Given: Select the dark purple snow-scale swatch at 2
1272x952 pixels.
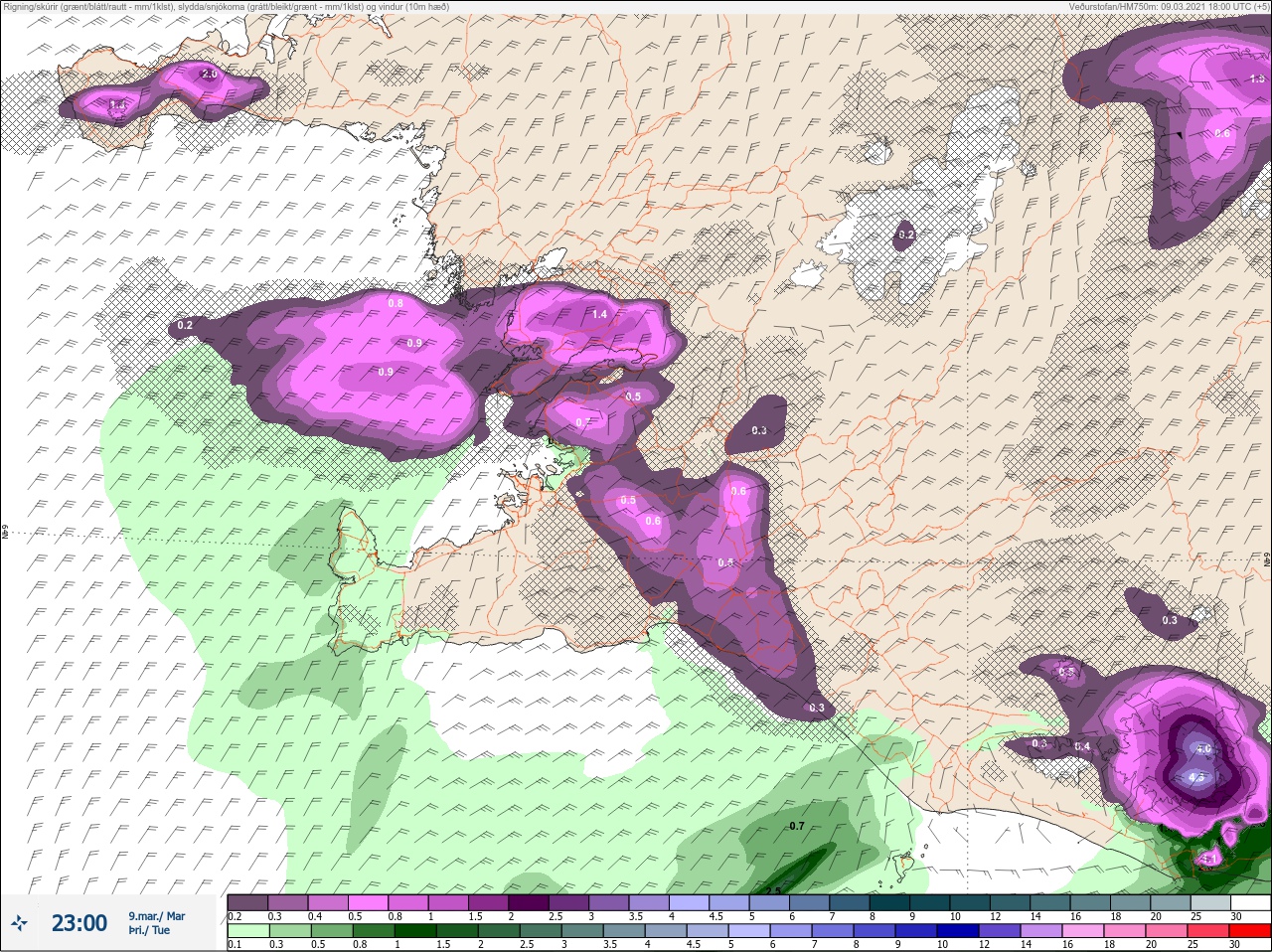Looking at the screenshot, I should tap(530, 902).
